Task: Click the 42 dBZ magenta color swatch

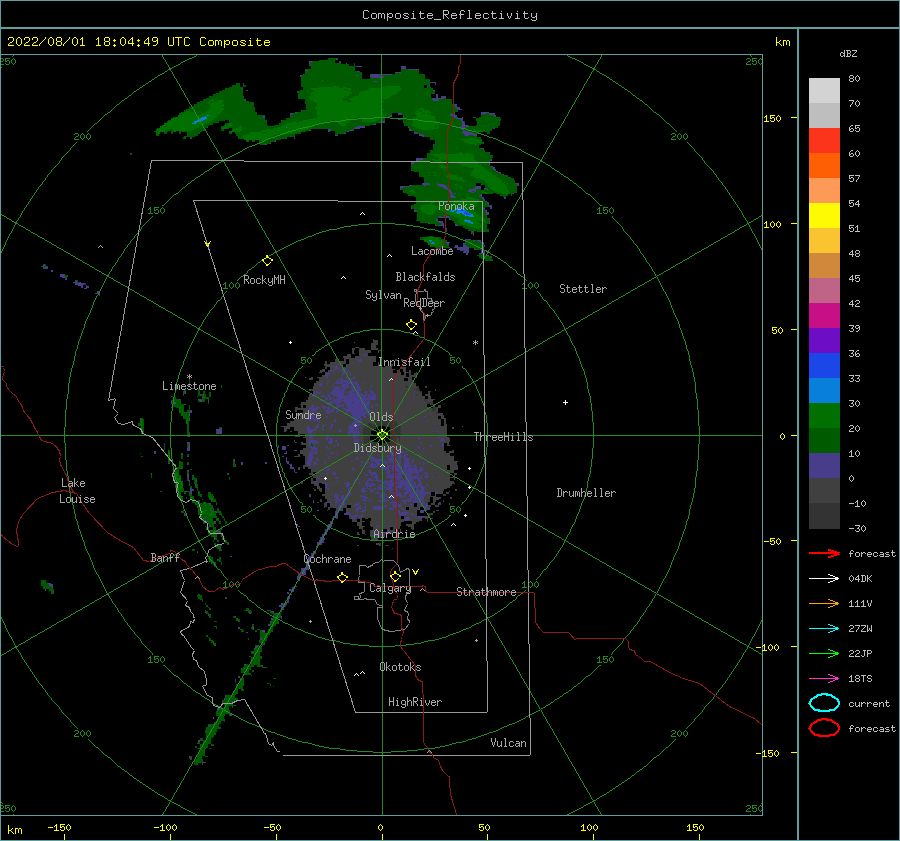Action: point(824,315)
